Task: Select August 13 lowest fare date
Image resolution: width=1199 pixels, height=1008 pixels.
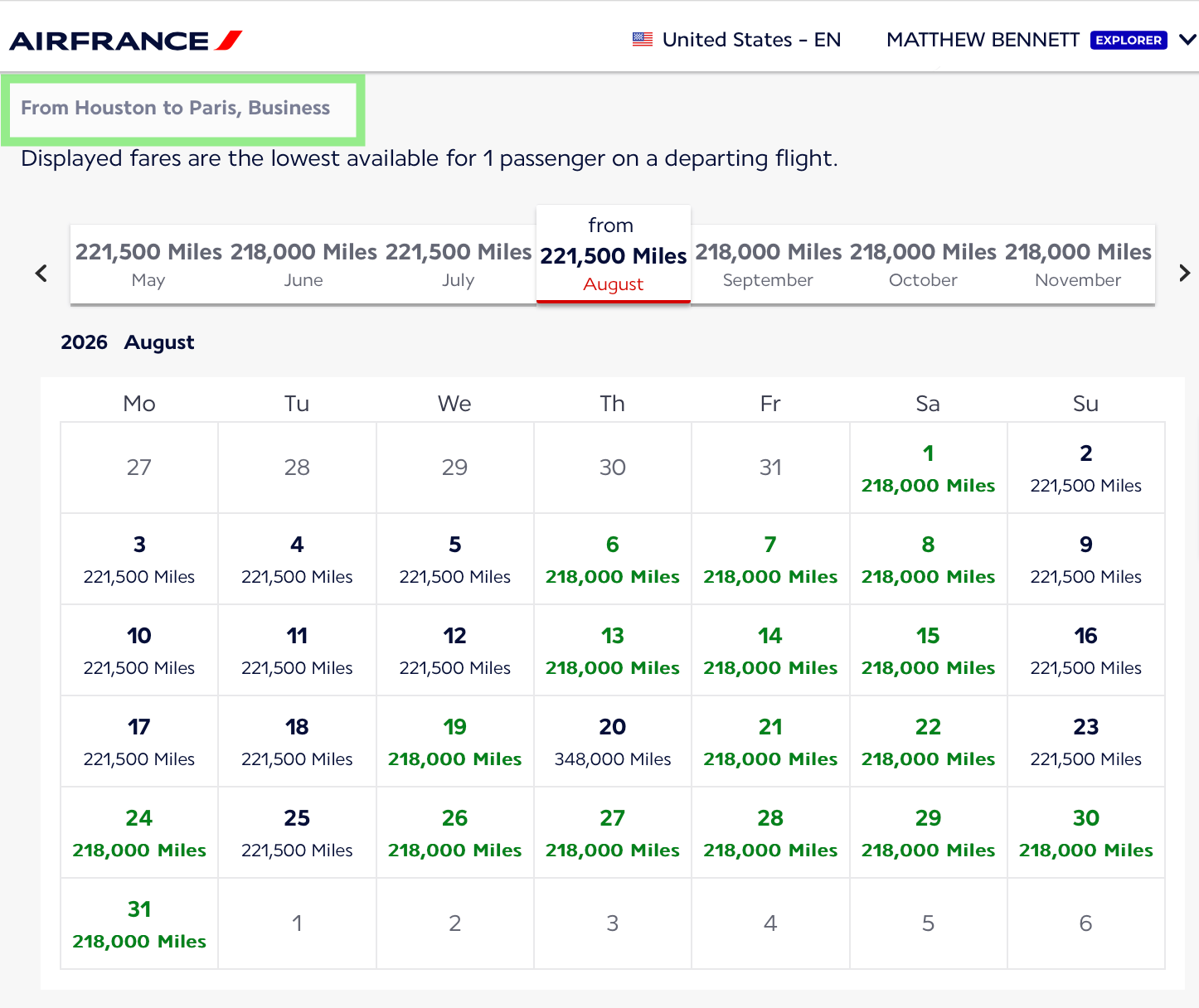Action: 613,650
